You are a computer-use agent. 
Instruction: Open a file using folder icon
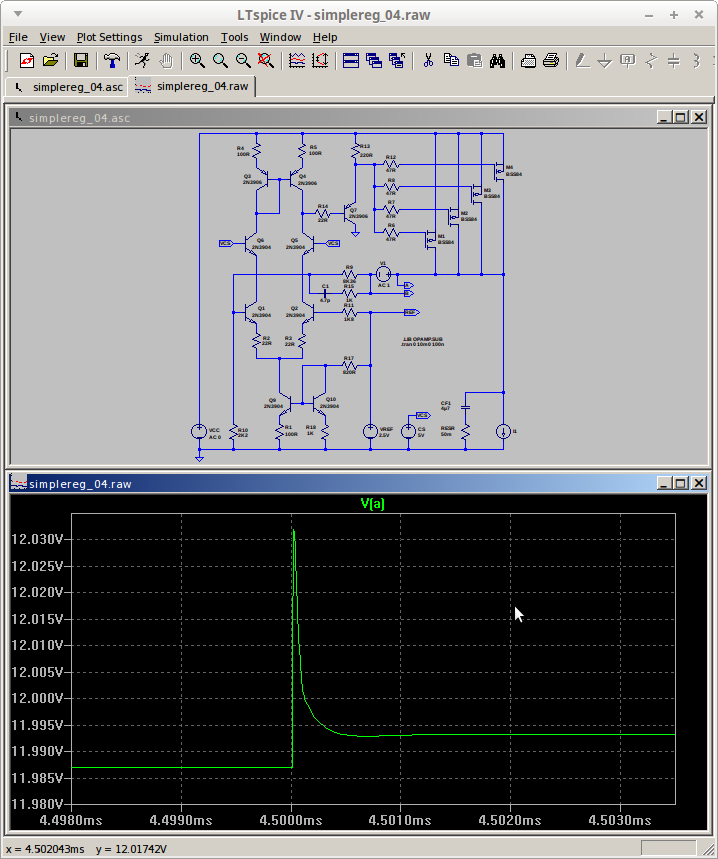[50, 61]
